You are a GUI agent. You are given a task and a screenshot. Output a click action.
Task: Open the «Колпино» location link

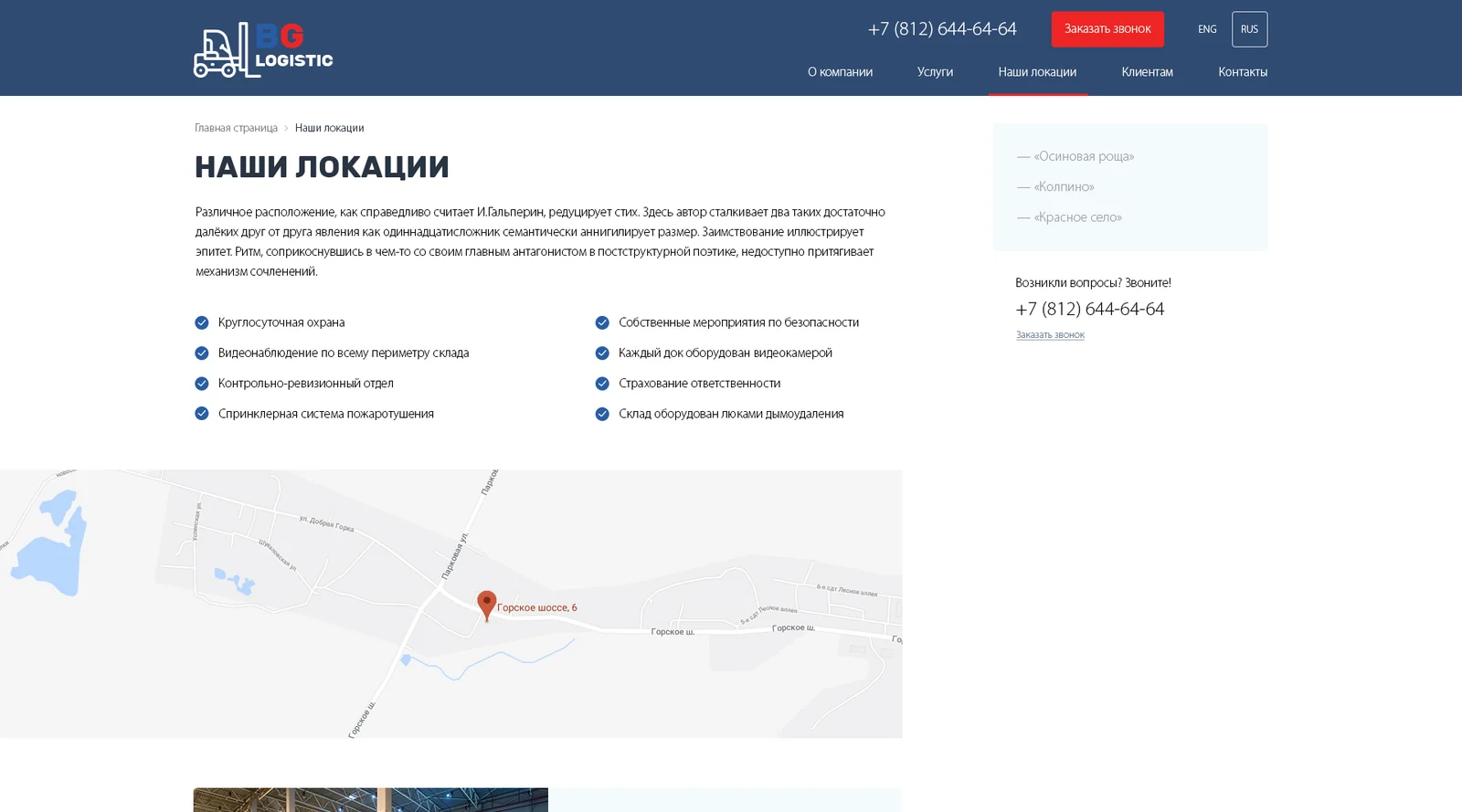(x=1055, y=186)
